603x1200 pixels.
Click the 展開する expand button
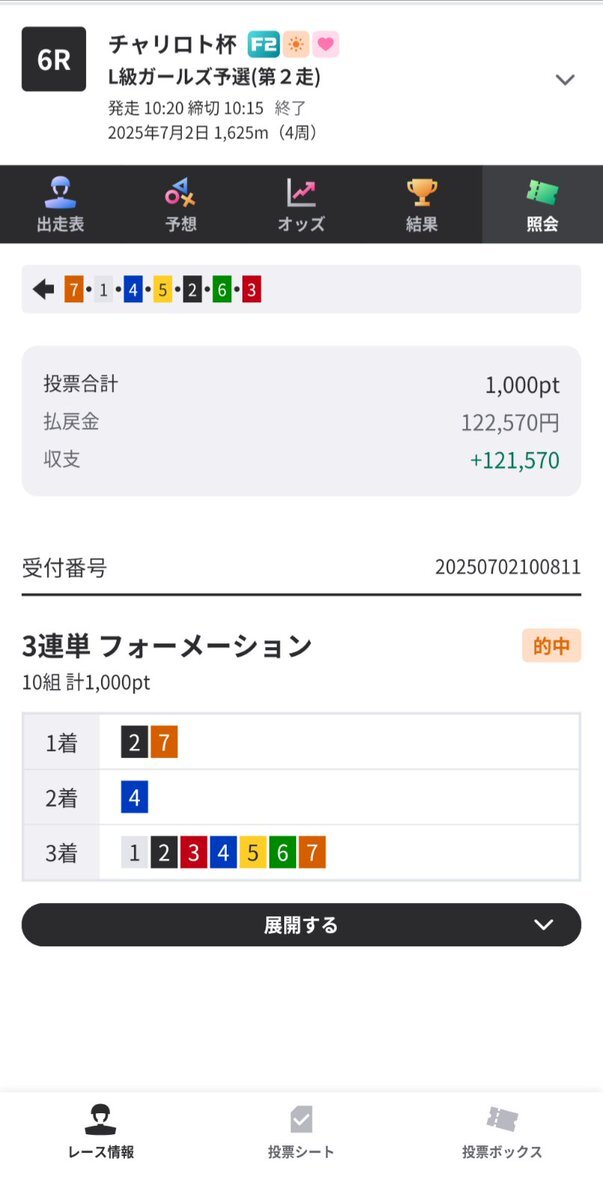point(301,925)
